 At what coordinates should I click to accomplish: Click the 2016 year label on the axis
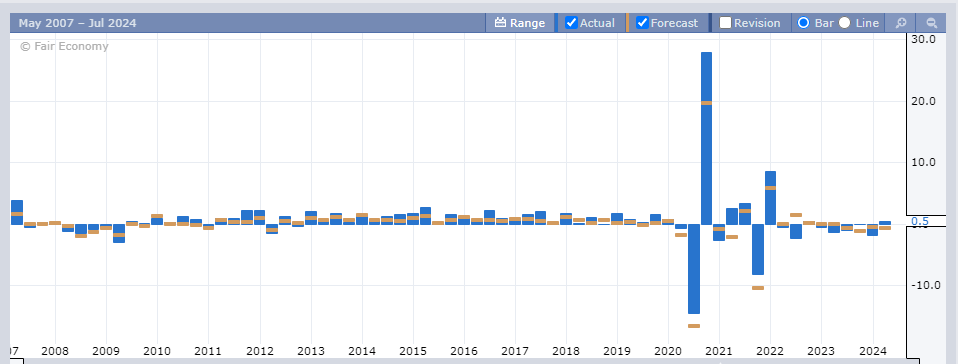(463, 351)
